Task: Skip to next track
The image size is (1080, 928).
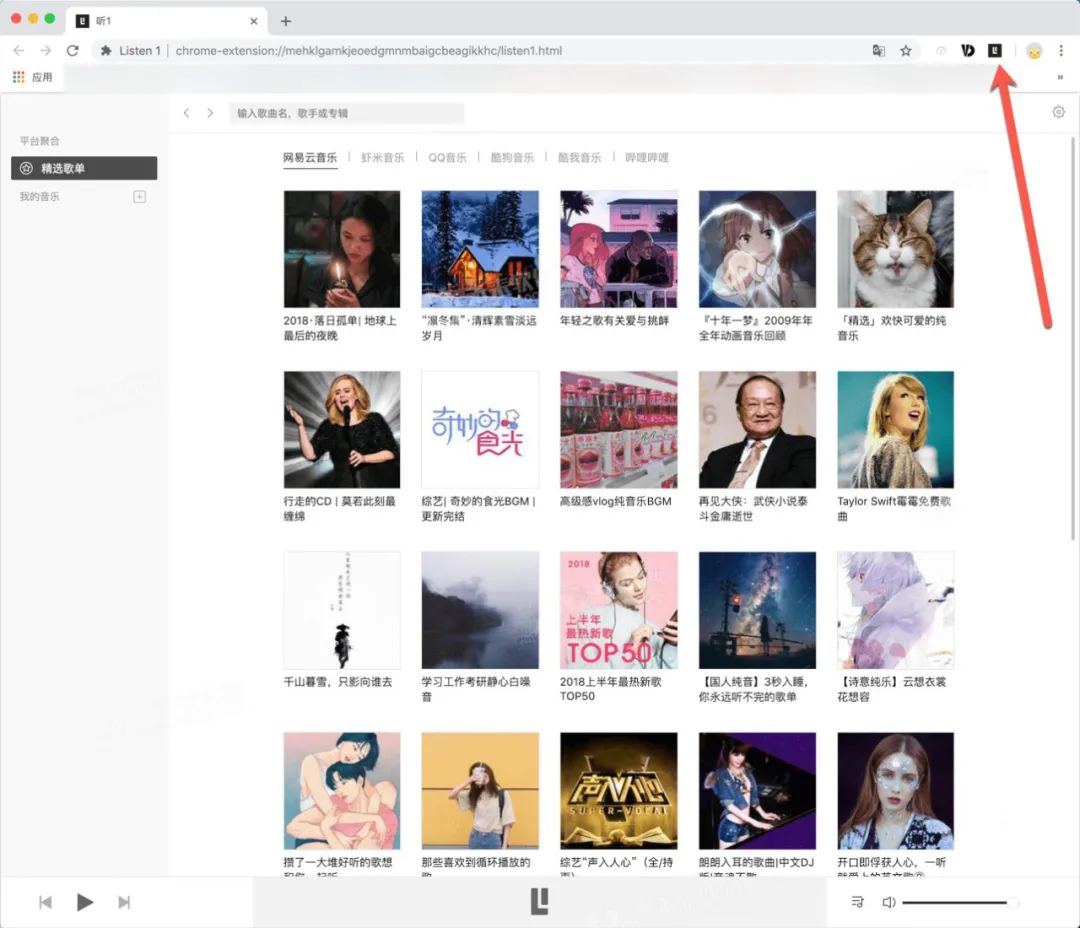Action: [x=124, y=902]
